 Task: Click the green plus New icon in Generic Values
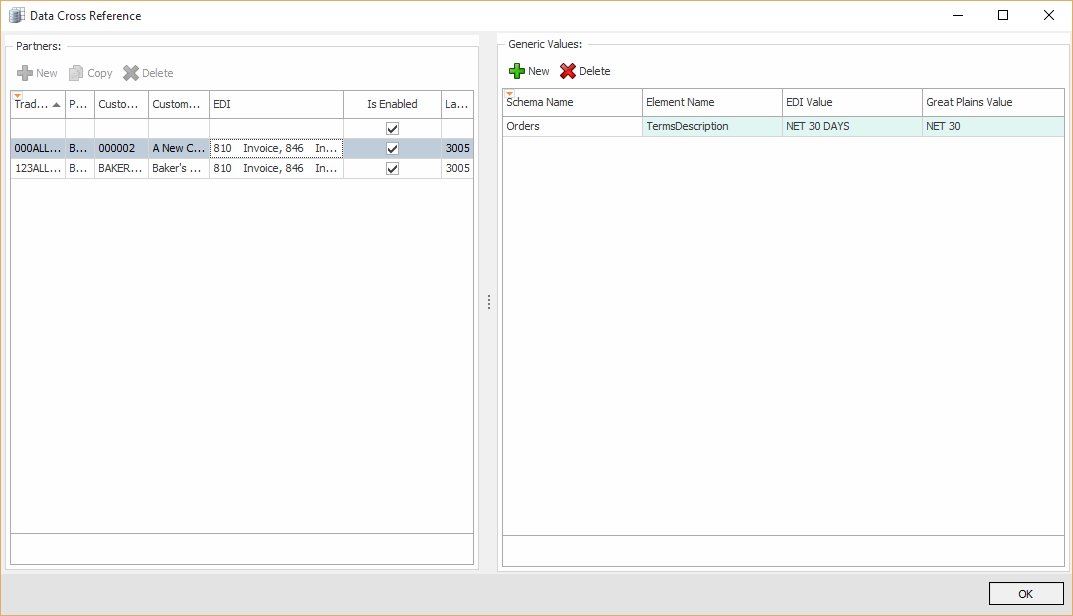coord(516,71)
